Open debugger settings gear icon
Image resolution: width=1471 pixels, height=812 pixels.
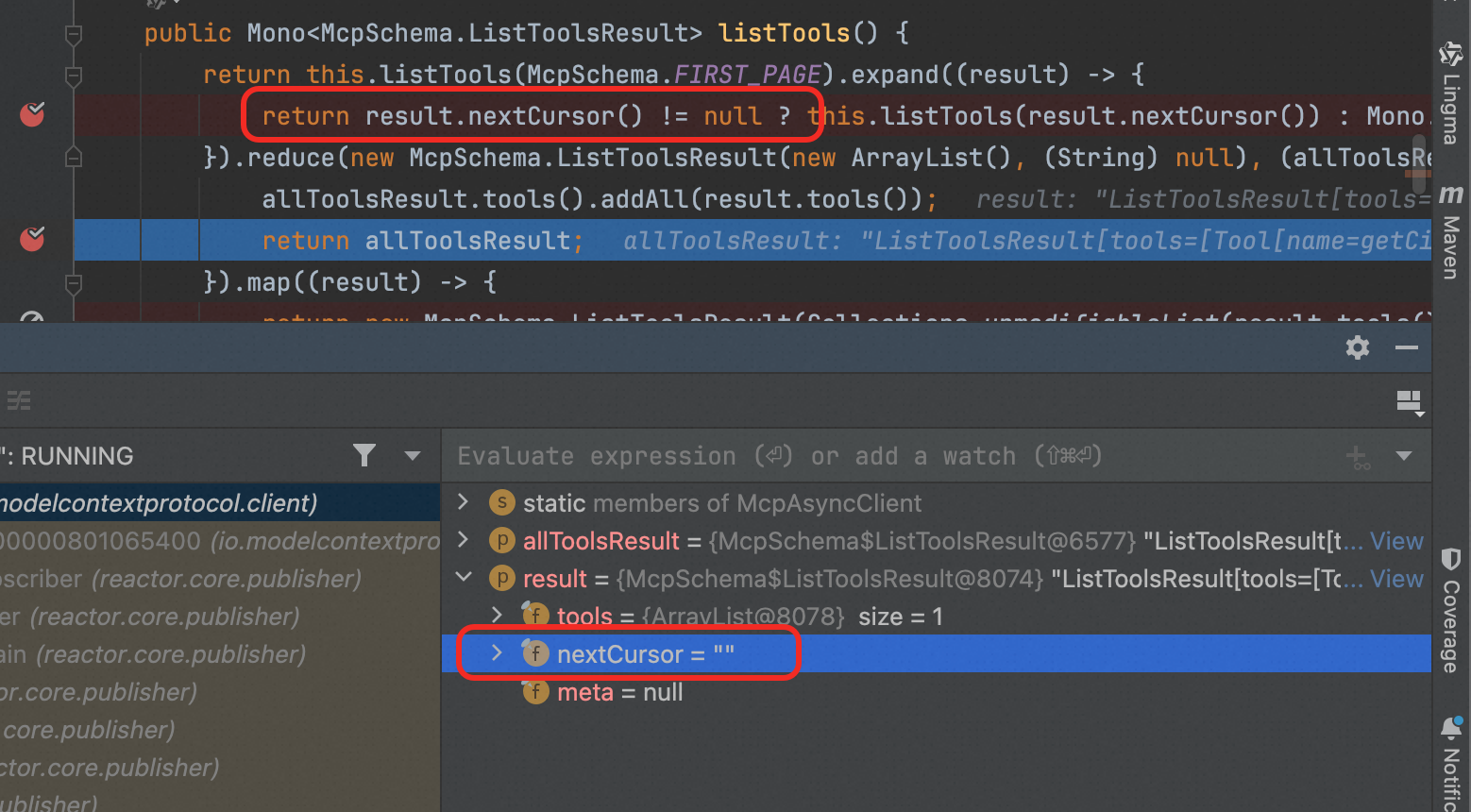tap(1357, 347)
